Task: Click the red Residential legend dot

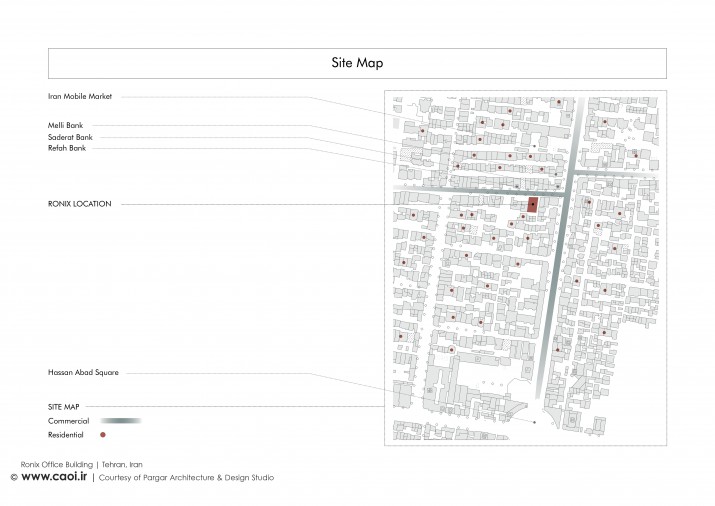Action: 103,435
